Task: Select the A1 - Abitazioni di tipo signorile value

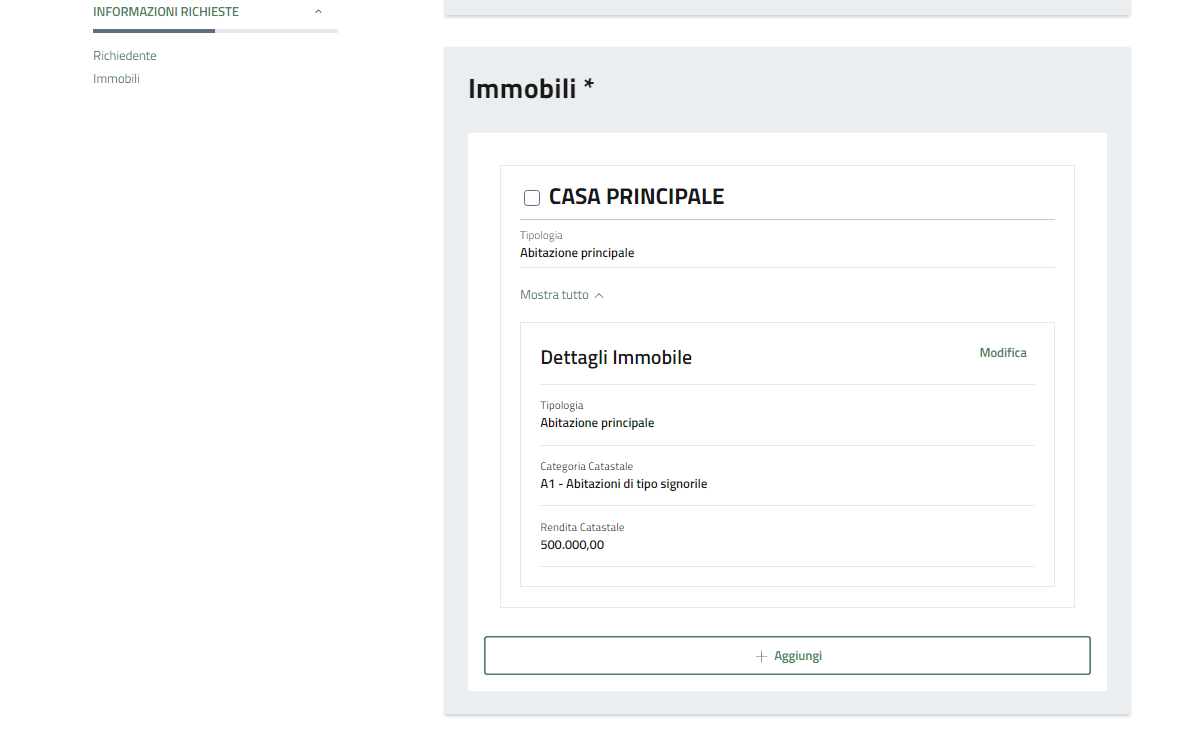Action: point(623,484)
